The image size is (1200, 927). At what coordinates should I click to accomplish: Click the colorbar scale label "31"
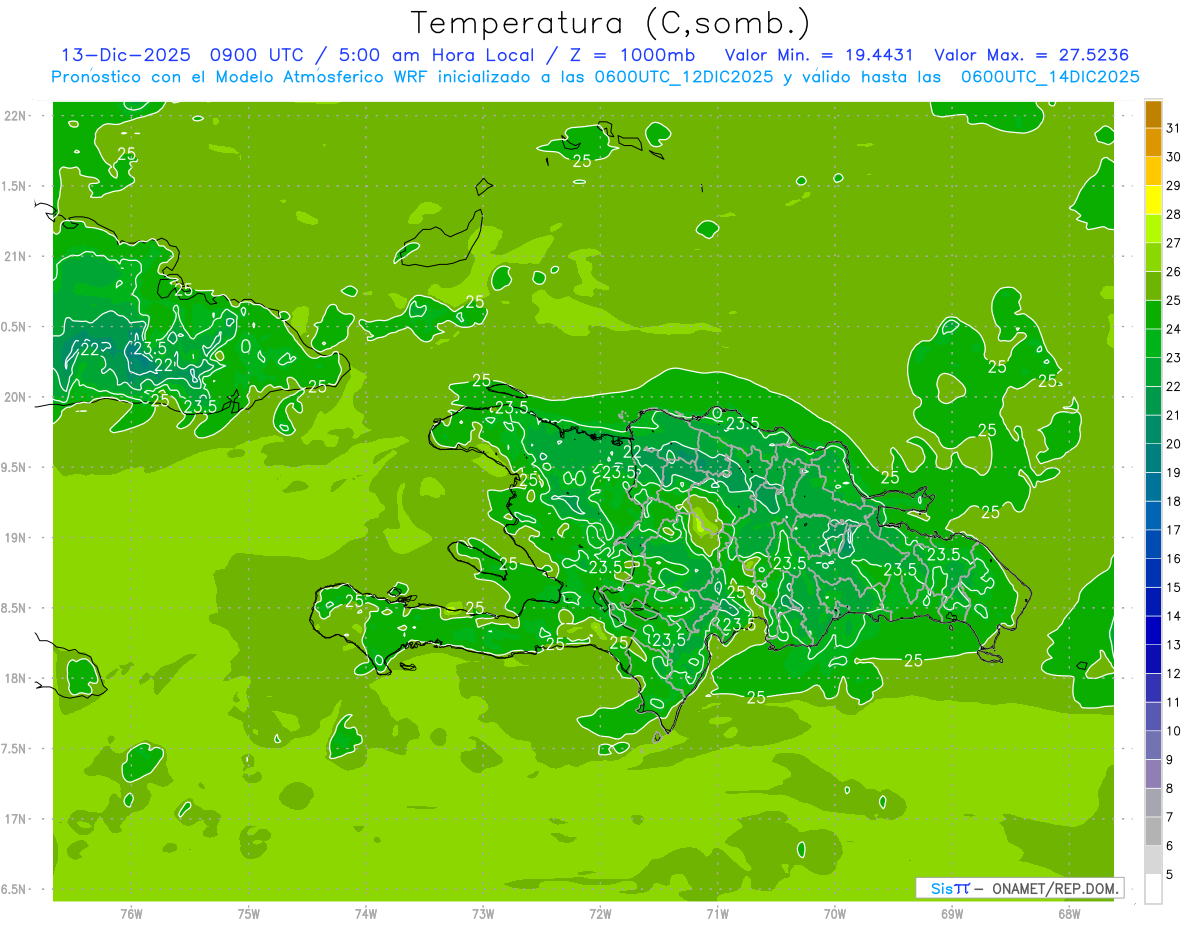pos(1174,128)
